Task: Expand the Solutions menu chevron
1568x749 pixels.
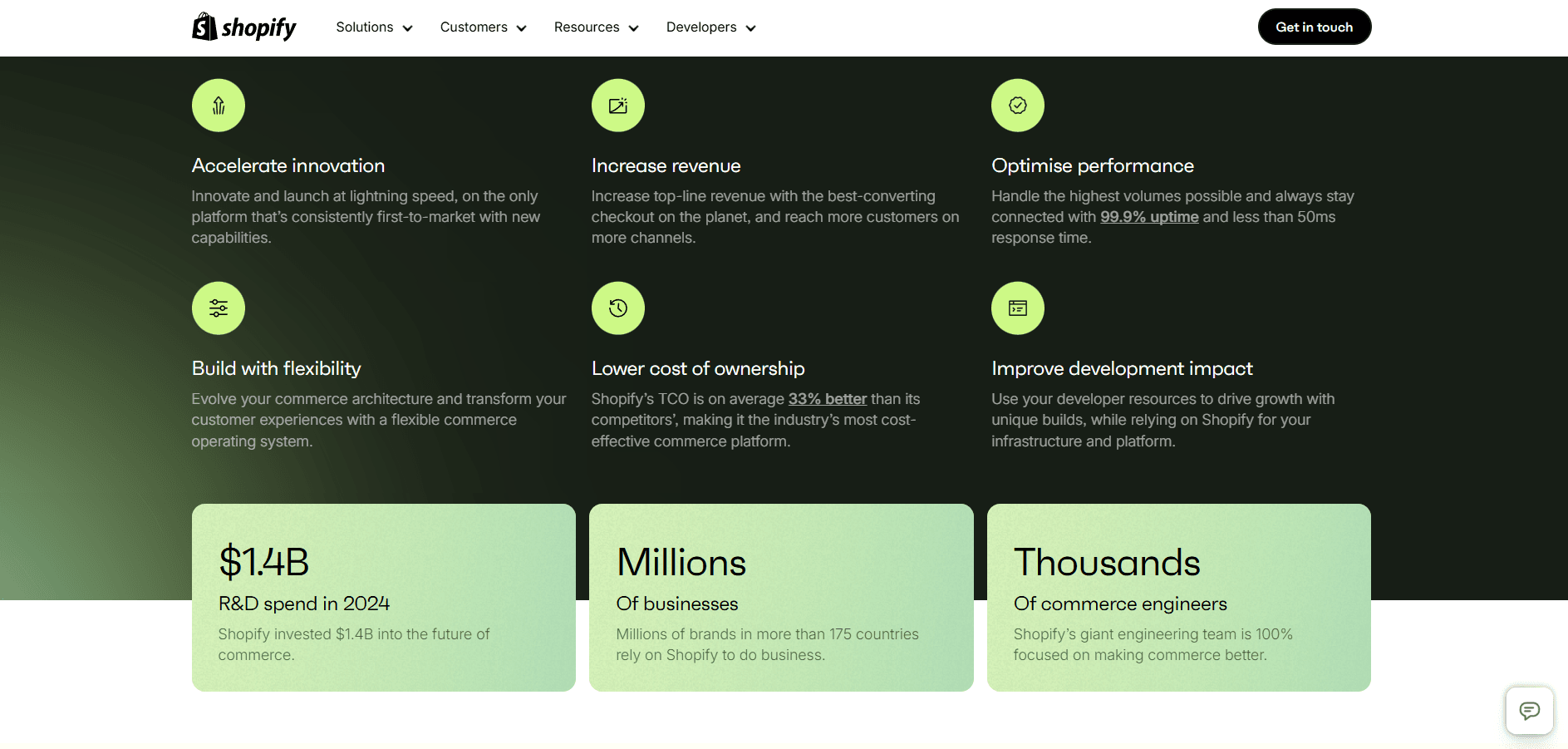Action: [408, 28]
